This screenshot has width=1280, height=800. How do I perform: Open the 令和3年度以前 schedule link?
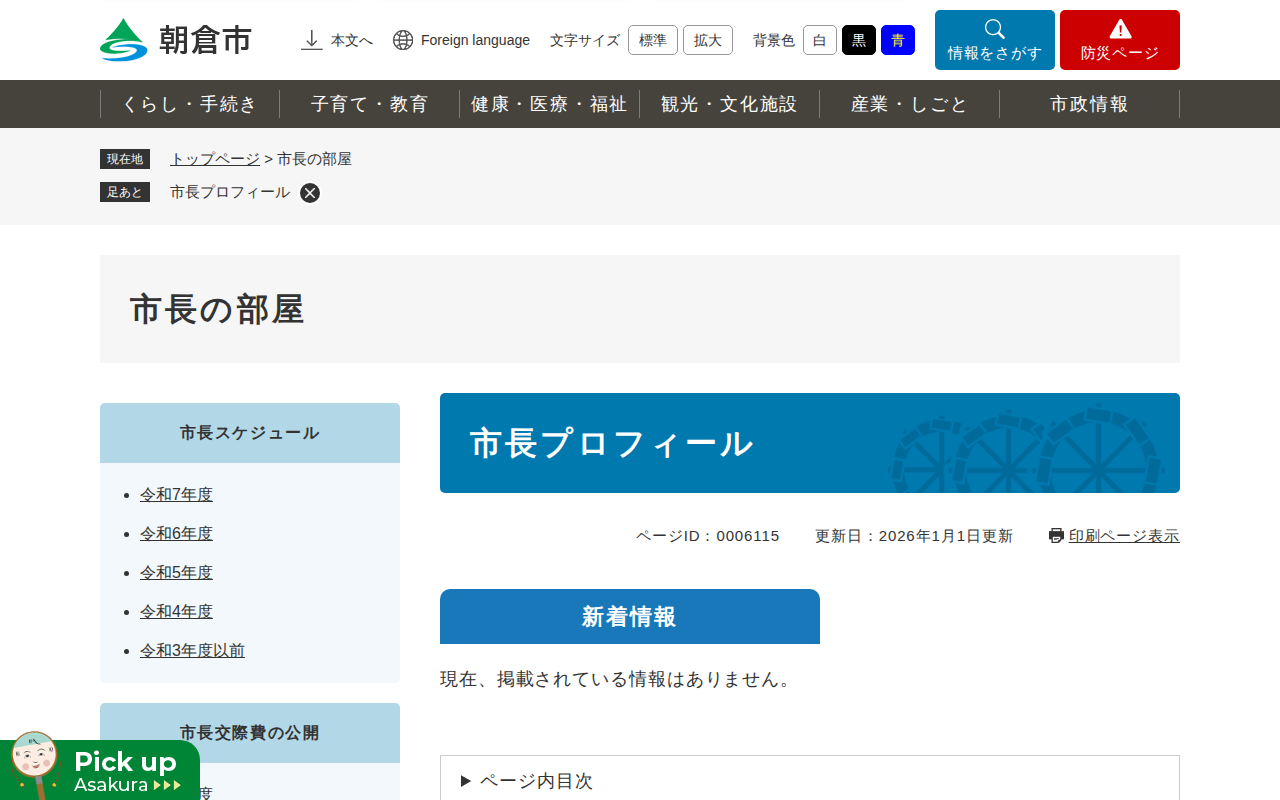(x=192, y=650)
